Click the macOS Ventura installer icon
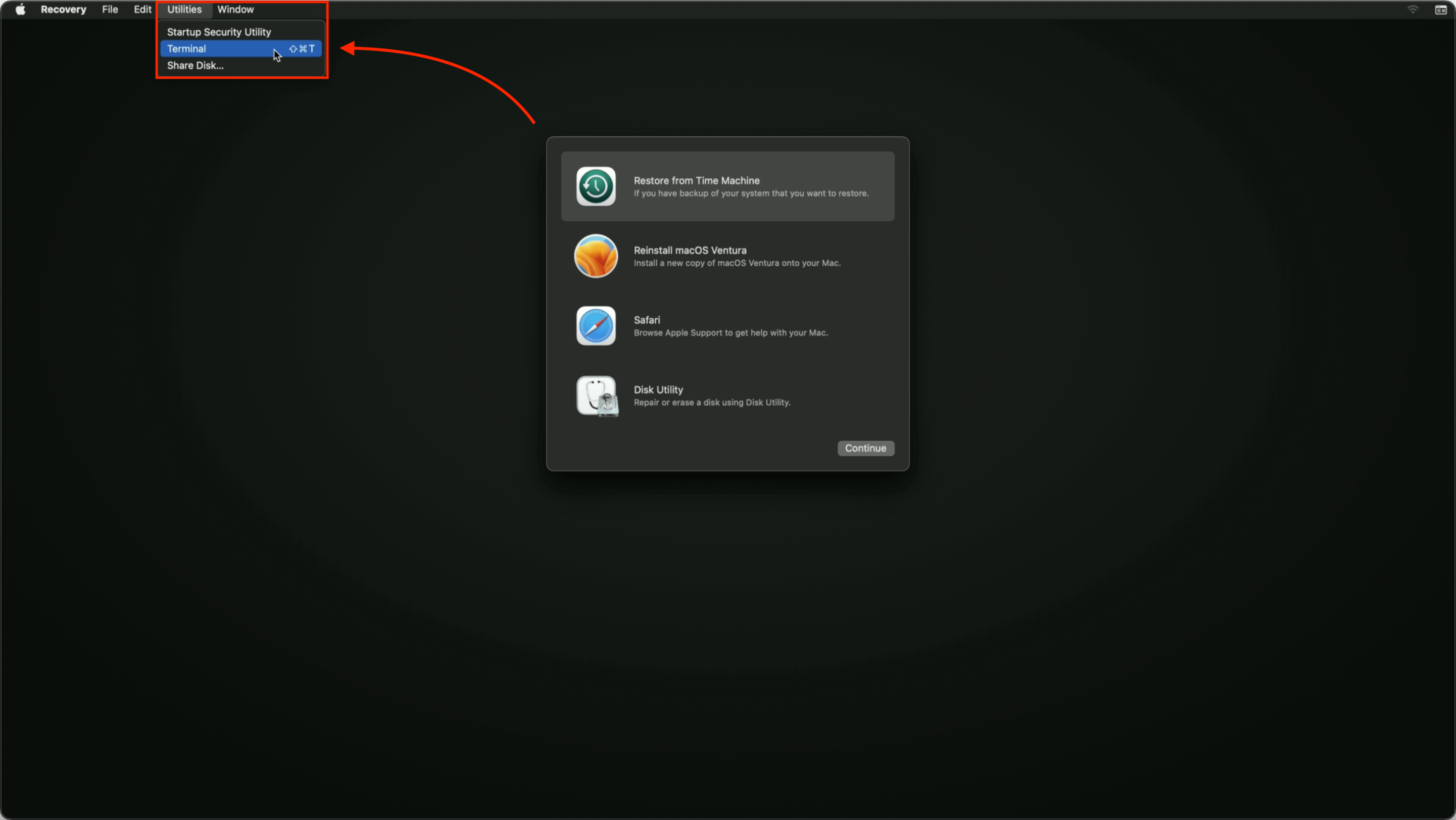 coord(596,256)
